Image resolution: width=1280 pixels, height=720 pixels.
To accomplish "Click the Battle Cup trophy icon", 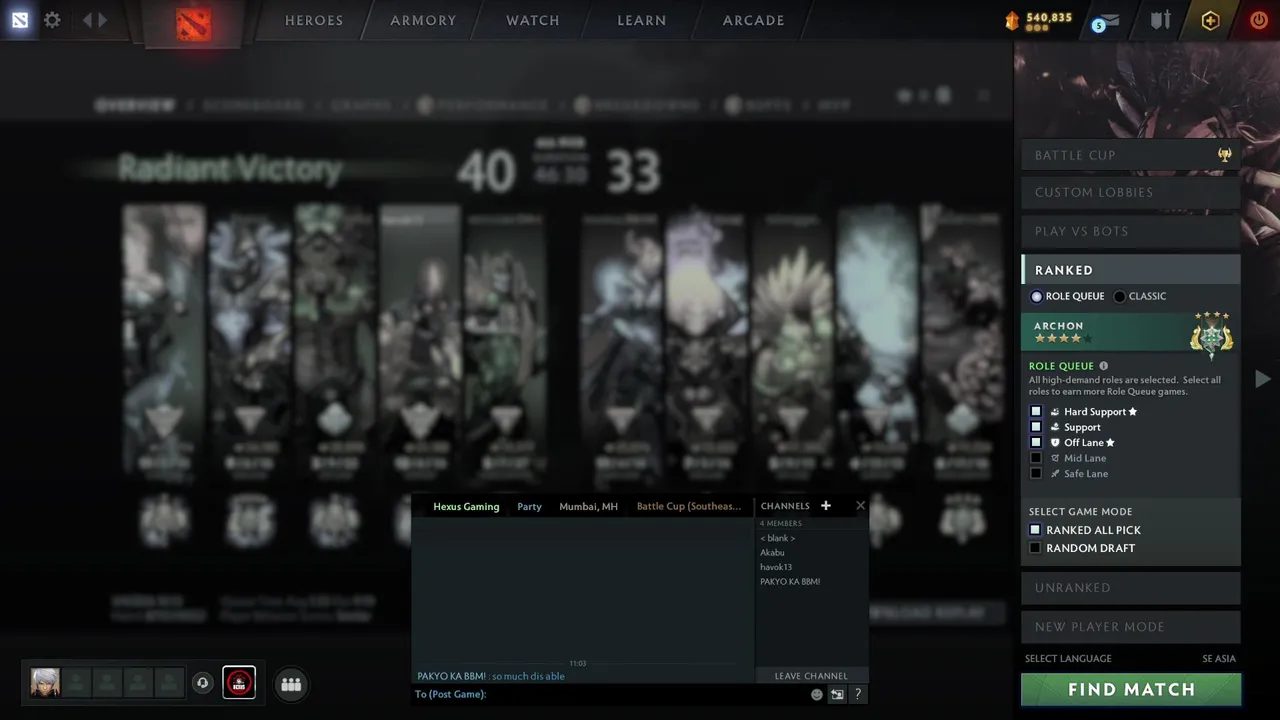I will tap(1224, 155).
